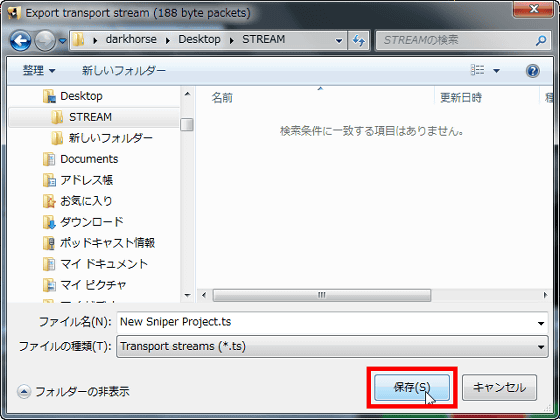560x420 pixels.
Task: Close the Export transport stream dialog
Action: pyautogui.click(x=534, y=9)
